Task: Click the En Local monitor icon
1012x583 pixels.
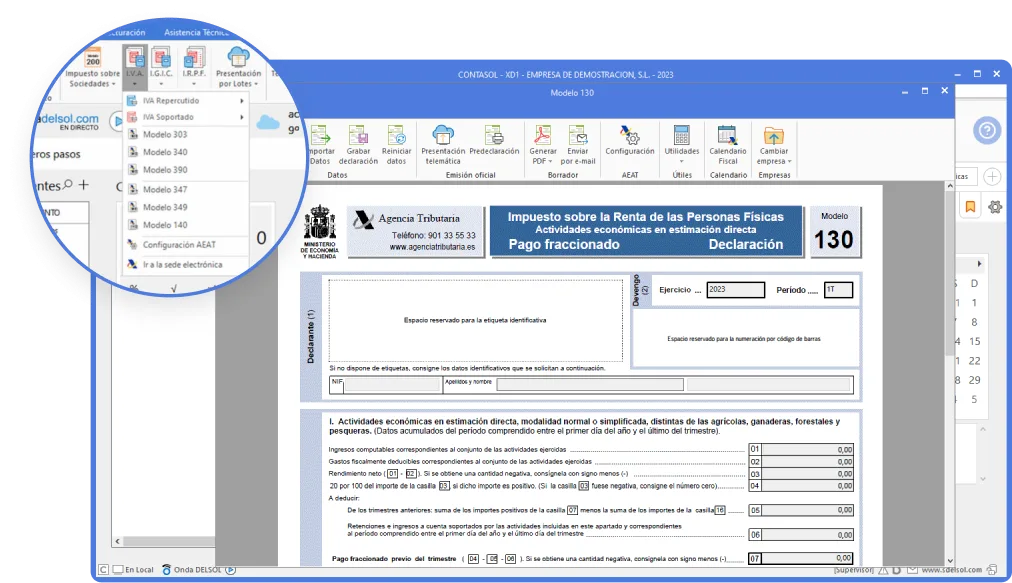Action: click(x=118, y=569)
